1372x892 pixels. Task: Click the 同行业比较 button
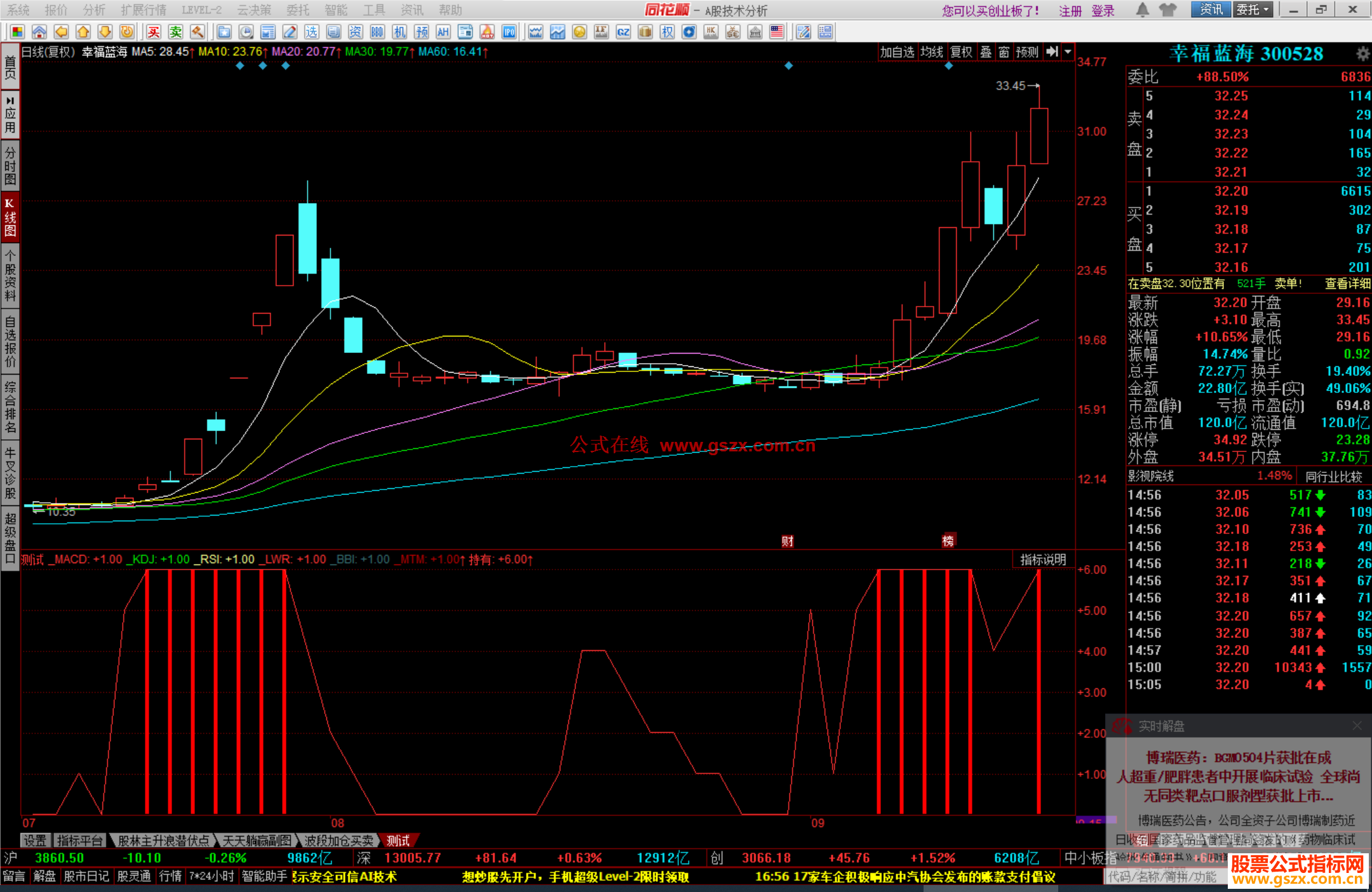point(1334,476)
